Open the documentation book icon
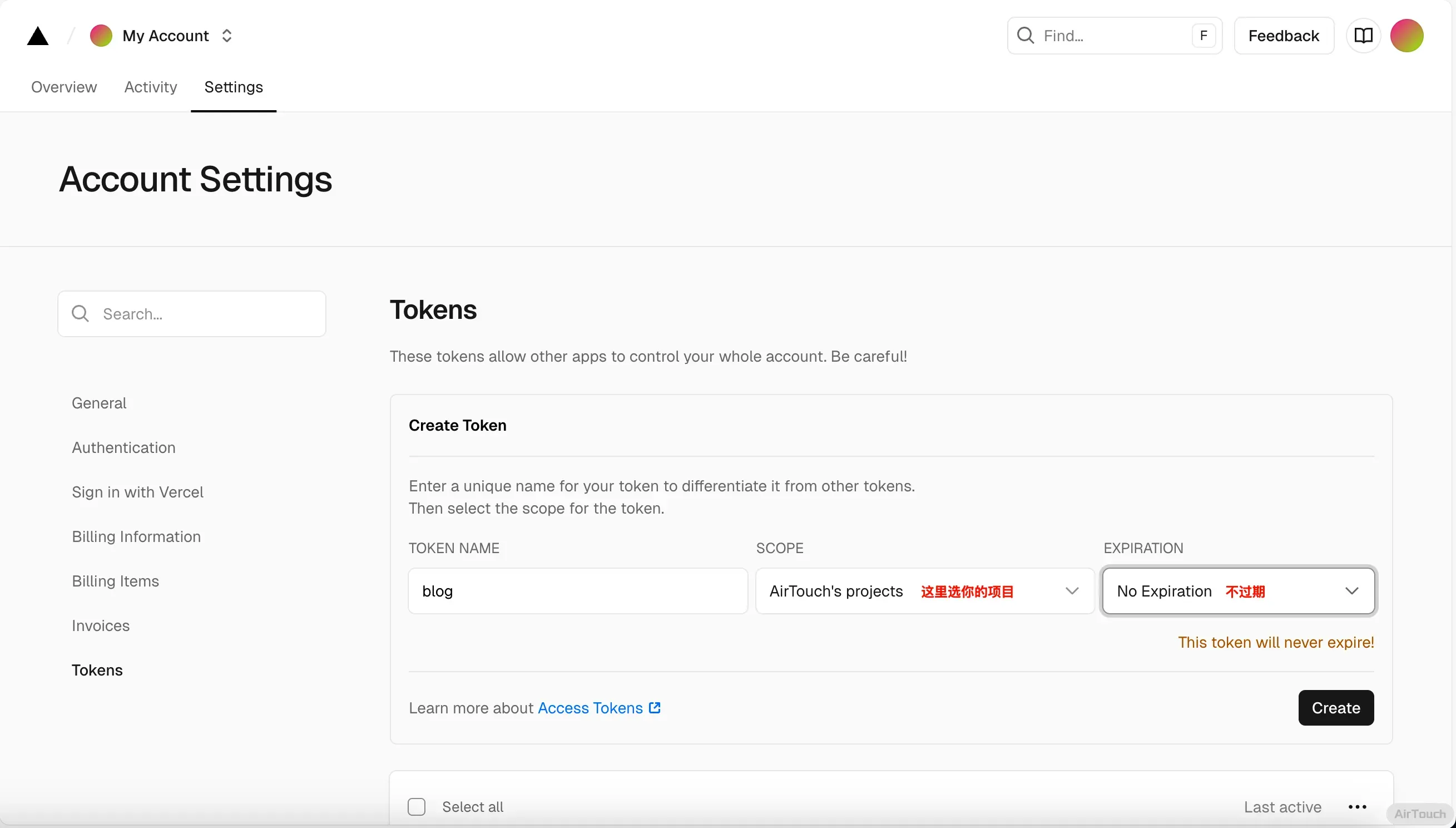The height and width of the screenshot is (828, 1456). point(1363,36)
